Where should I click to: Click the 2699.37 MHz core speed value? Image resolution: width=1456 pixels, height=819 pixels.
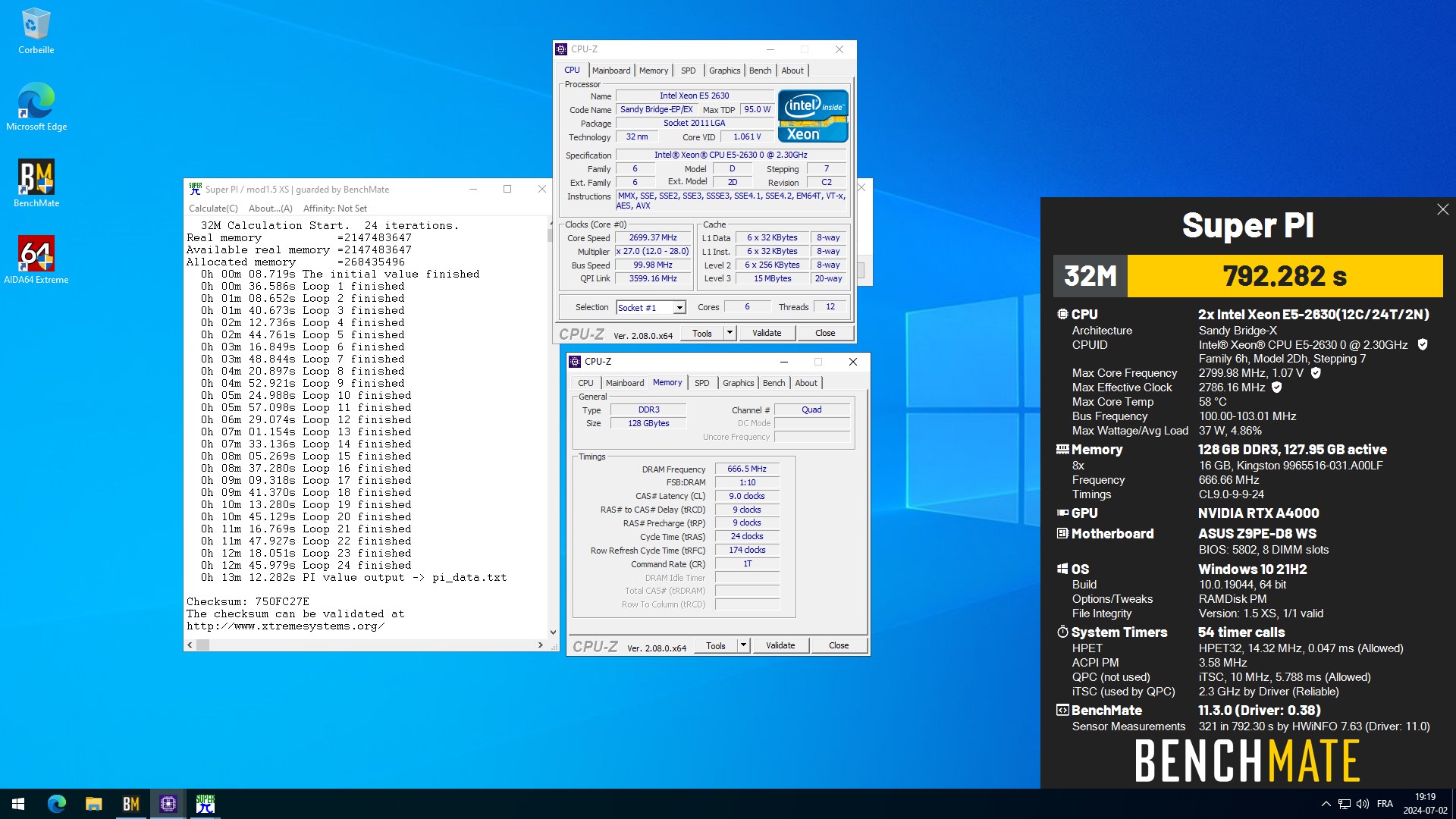[653, 237]
